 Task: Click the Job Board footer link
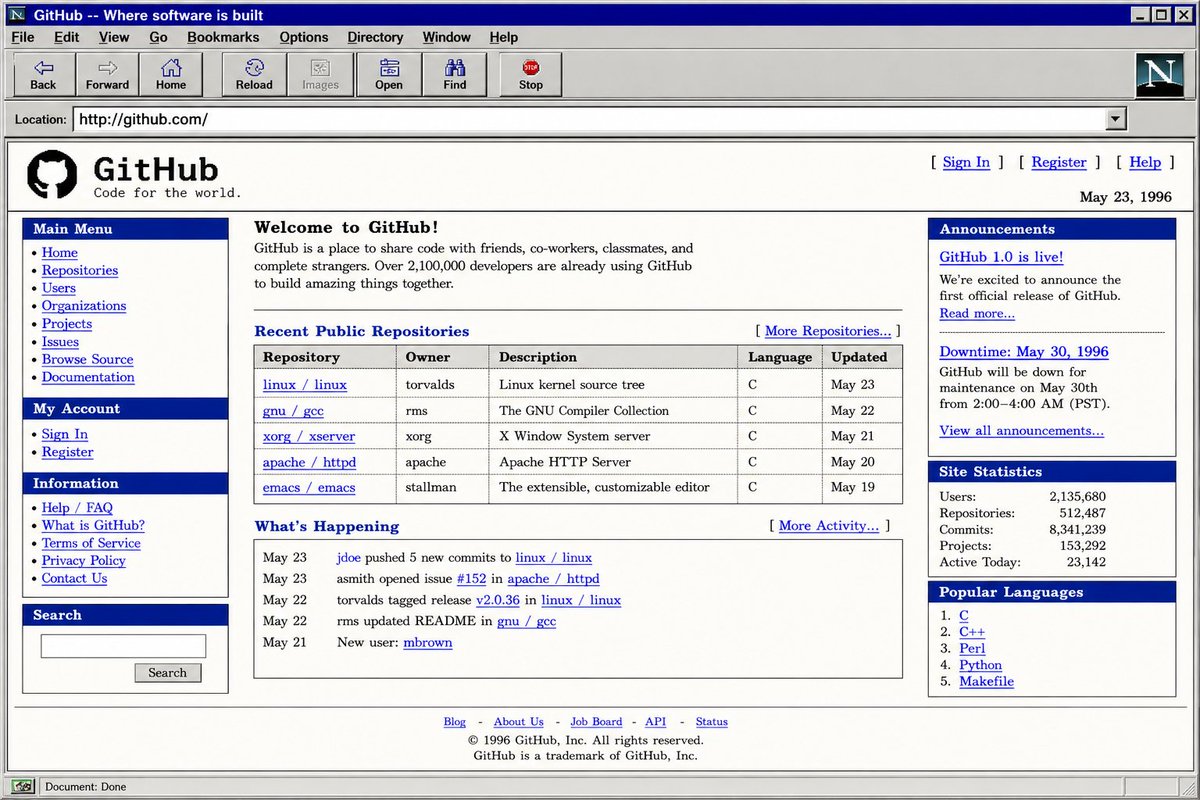coord(596,722)
